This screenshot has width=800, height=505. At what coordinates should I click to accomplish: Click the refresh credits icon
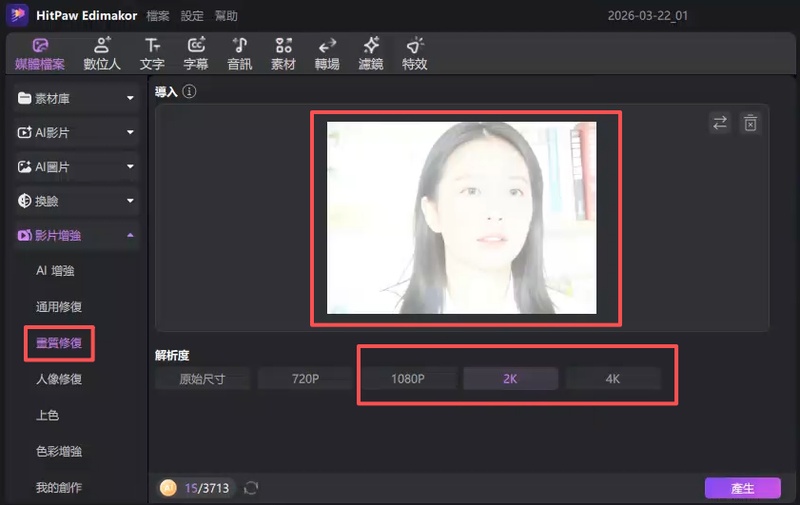pyautogui.click(x=251, y=488)
